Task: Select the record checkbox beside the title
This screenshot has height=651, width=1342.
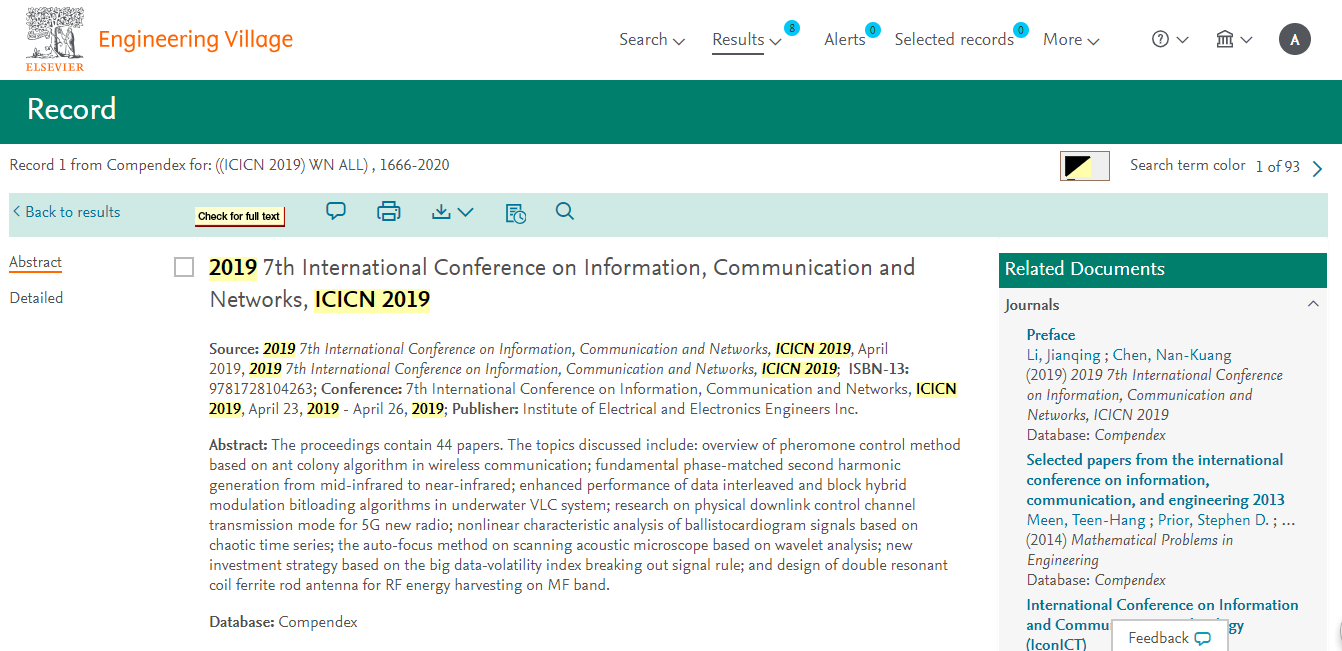Action: pyautogui.click(x=184, y=267)
